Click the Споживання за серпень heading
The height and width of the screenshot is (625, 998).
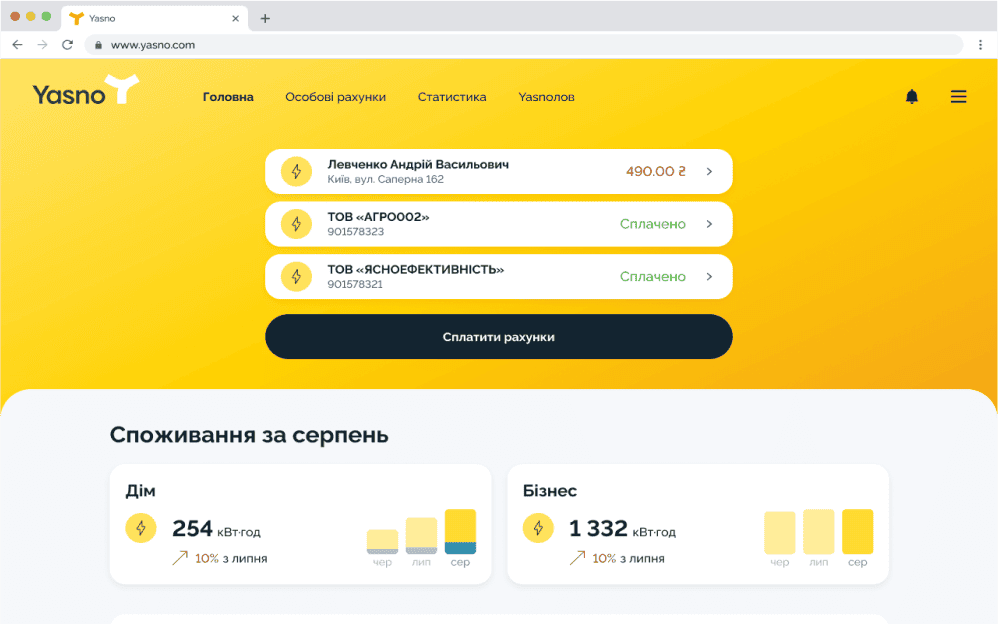pos(249,435)
